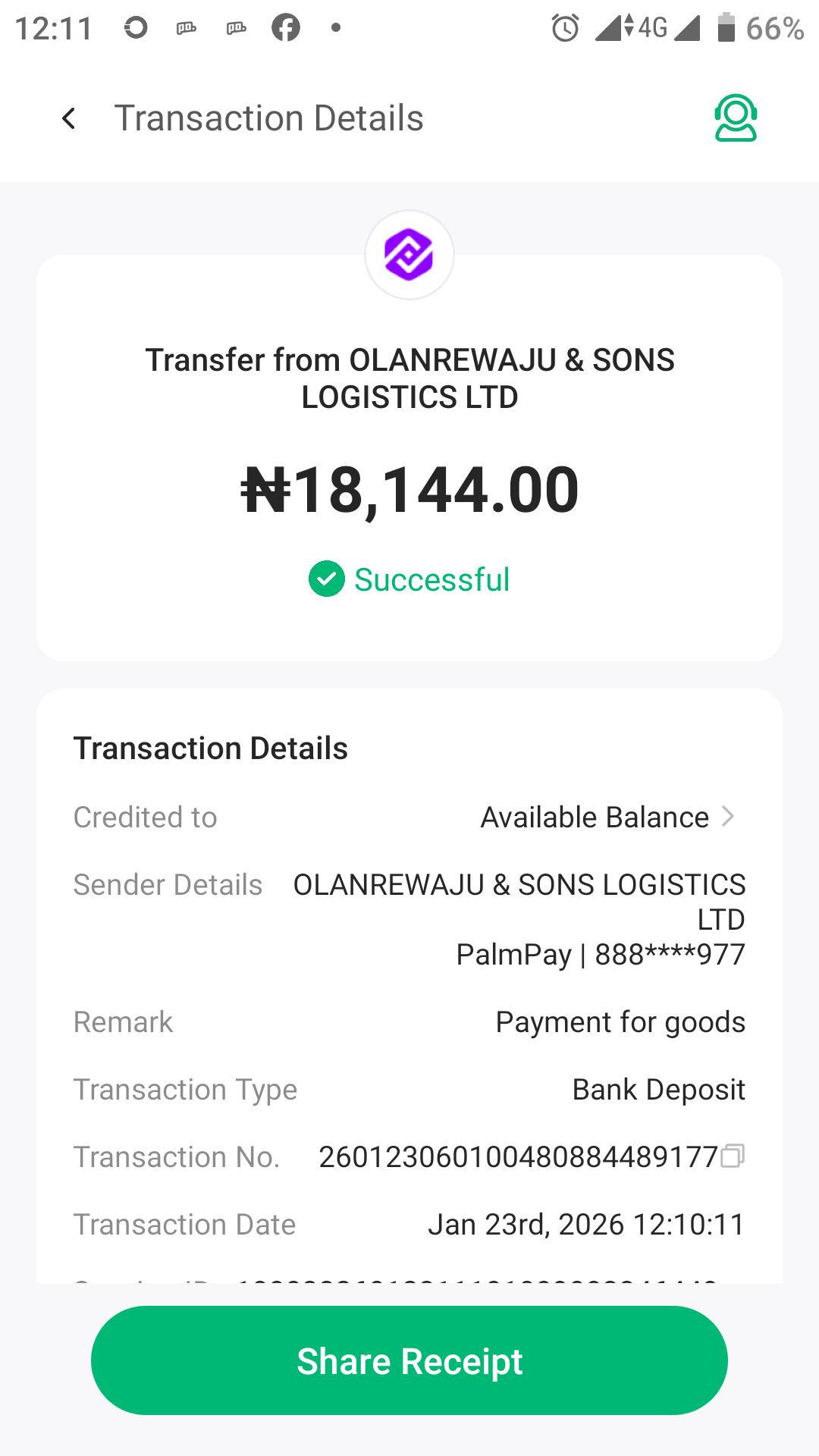819x1456 pixels.
Task: Tap the transfer sender heading
Action: 409,378
